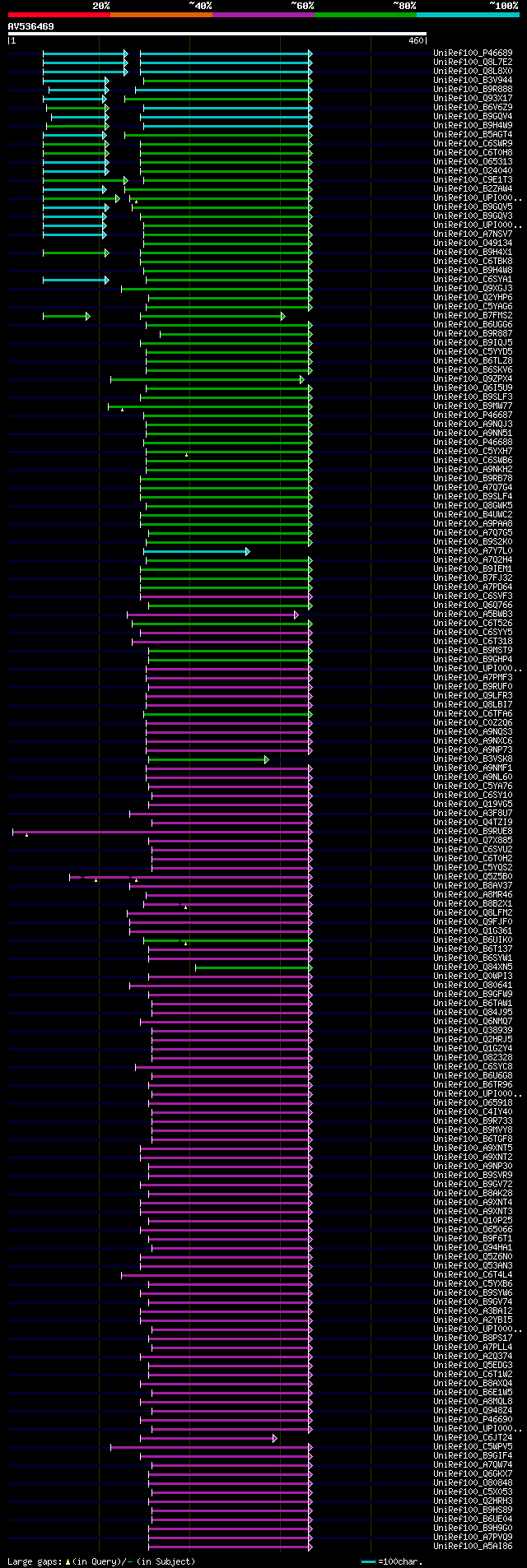Click the UniRef100_B8B2X1 label
This screenshot has height=1568, width=527.
point(473,904)
